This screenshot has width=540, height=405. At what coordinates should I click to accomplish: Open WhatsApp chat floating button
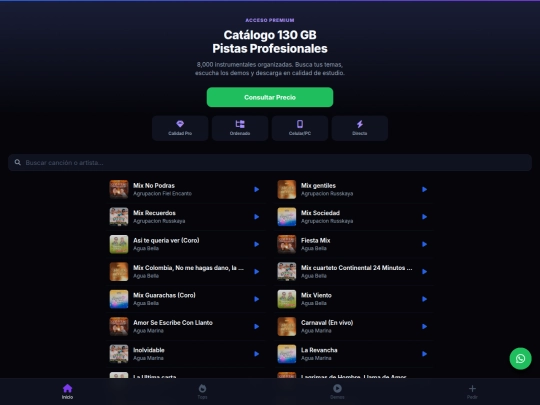click(520, 359)
